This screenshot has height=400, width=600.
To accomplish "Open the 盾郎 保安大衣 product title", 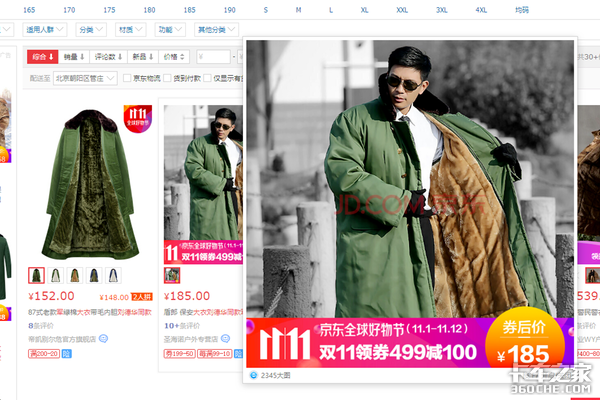I will click(203, 312).
